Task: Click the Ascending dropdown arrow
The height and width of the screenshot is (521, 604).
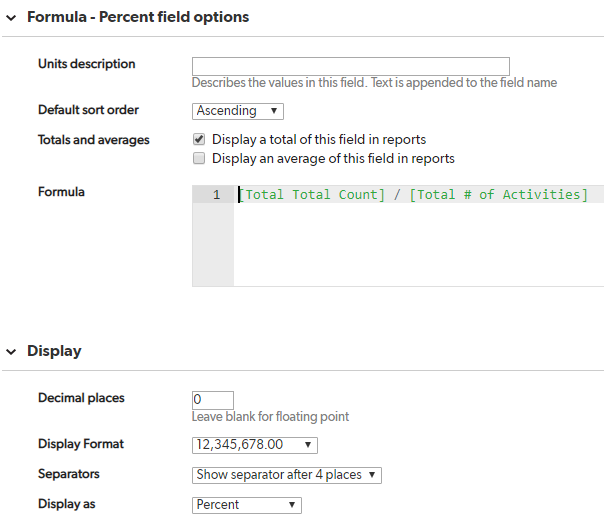Action: tap(273, 111)
